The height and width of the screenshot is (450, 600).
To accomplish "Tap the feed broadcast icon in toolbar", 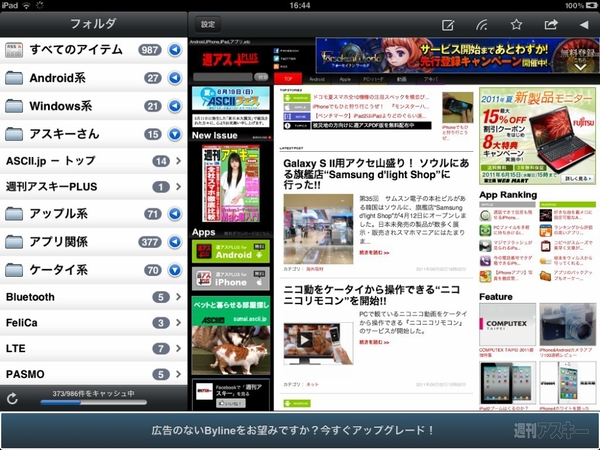I will tap(481, 25).
